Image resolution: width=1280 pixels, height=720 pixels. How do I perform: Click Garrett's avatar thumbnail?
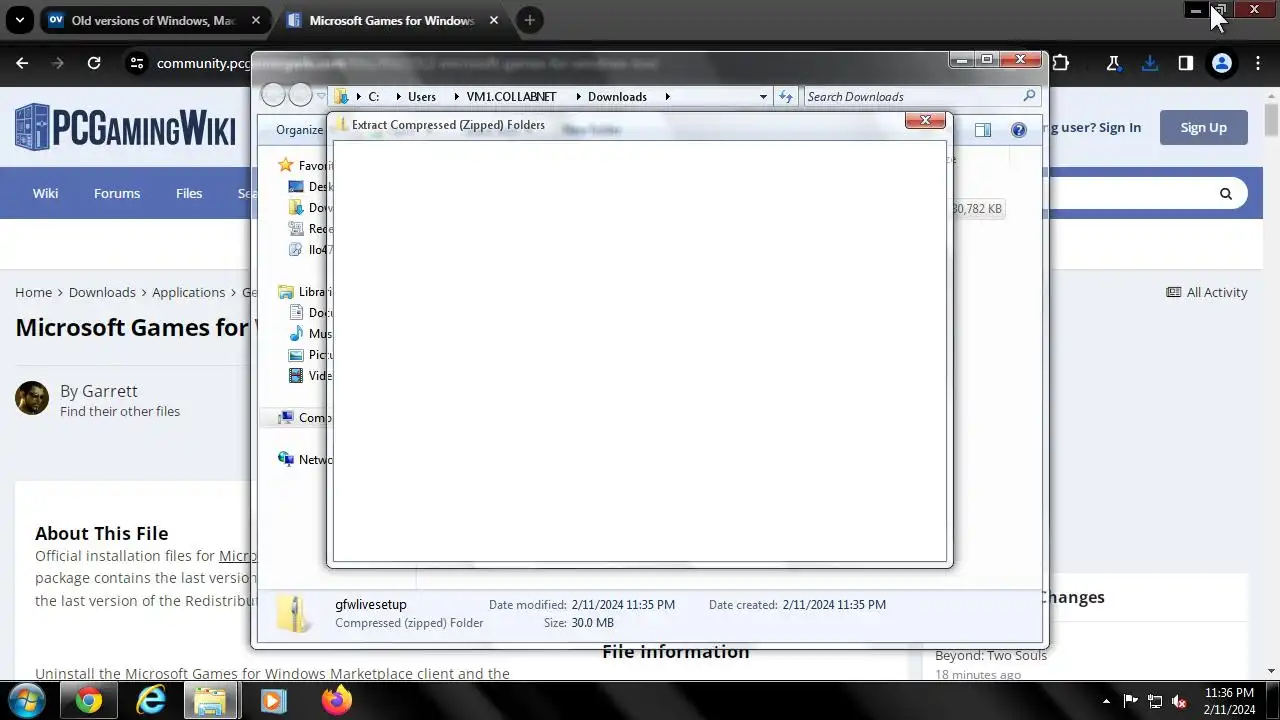32,398
